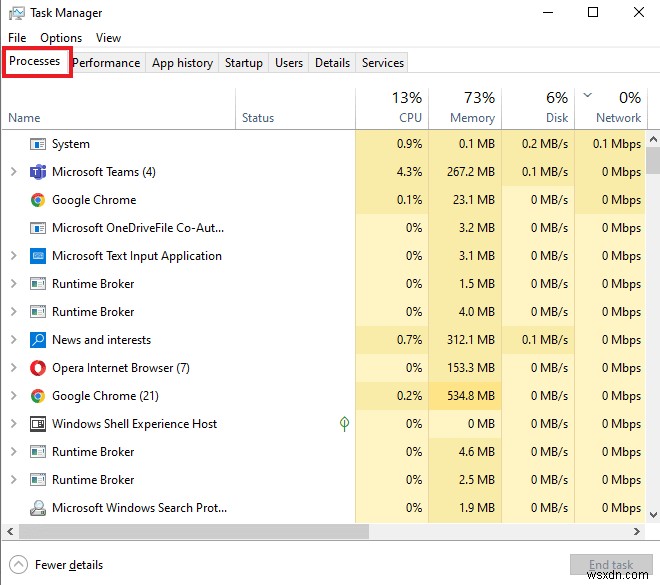The height and width of the screenshot is (585, 660).
Task: Click the vertical scrollbar thumb
Action: [653, 160]
